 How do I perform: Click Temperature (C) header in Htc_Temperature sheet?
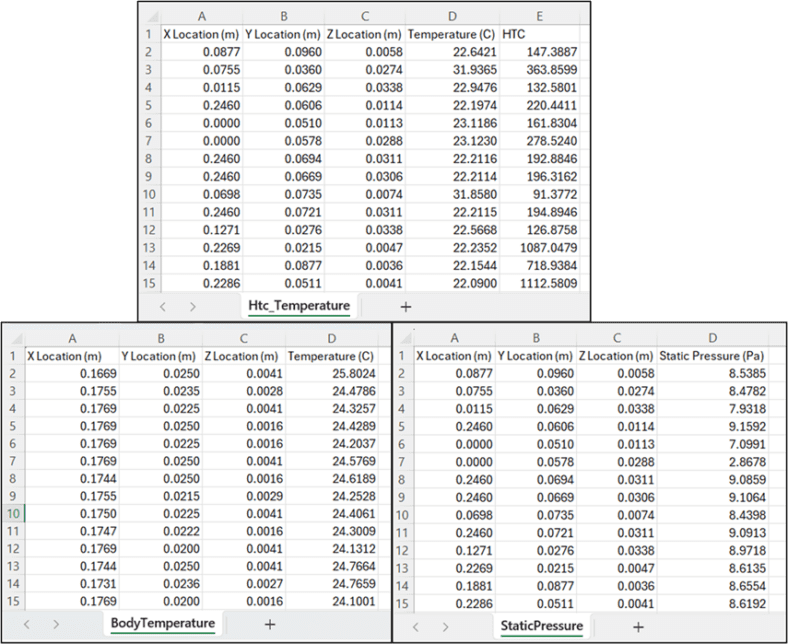pos(452,34)
